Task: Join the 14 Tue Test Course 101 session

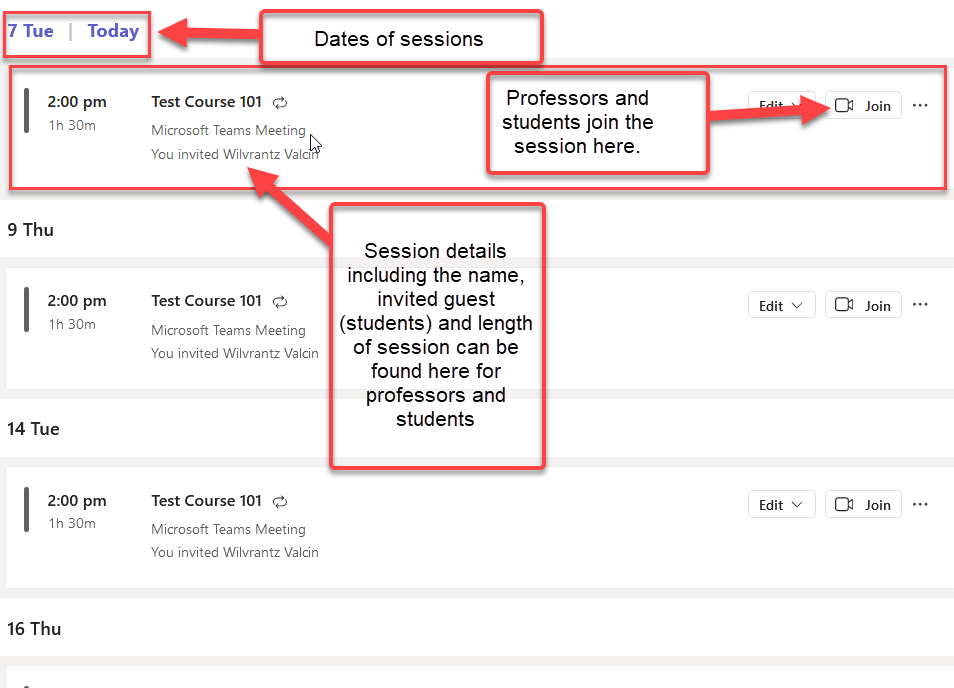Action: pyautogui.click(x=863, y=504)
